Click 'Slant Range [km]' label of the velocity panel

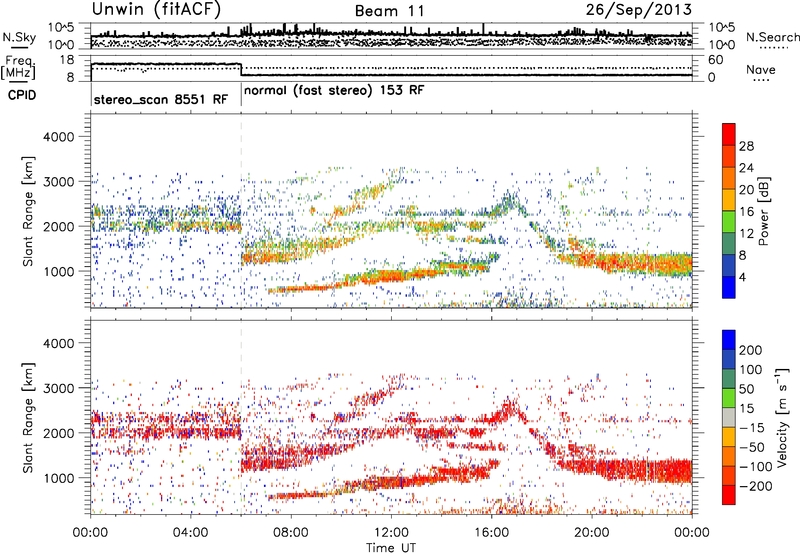coord(28,417)
